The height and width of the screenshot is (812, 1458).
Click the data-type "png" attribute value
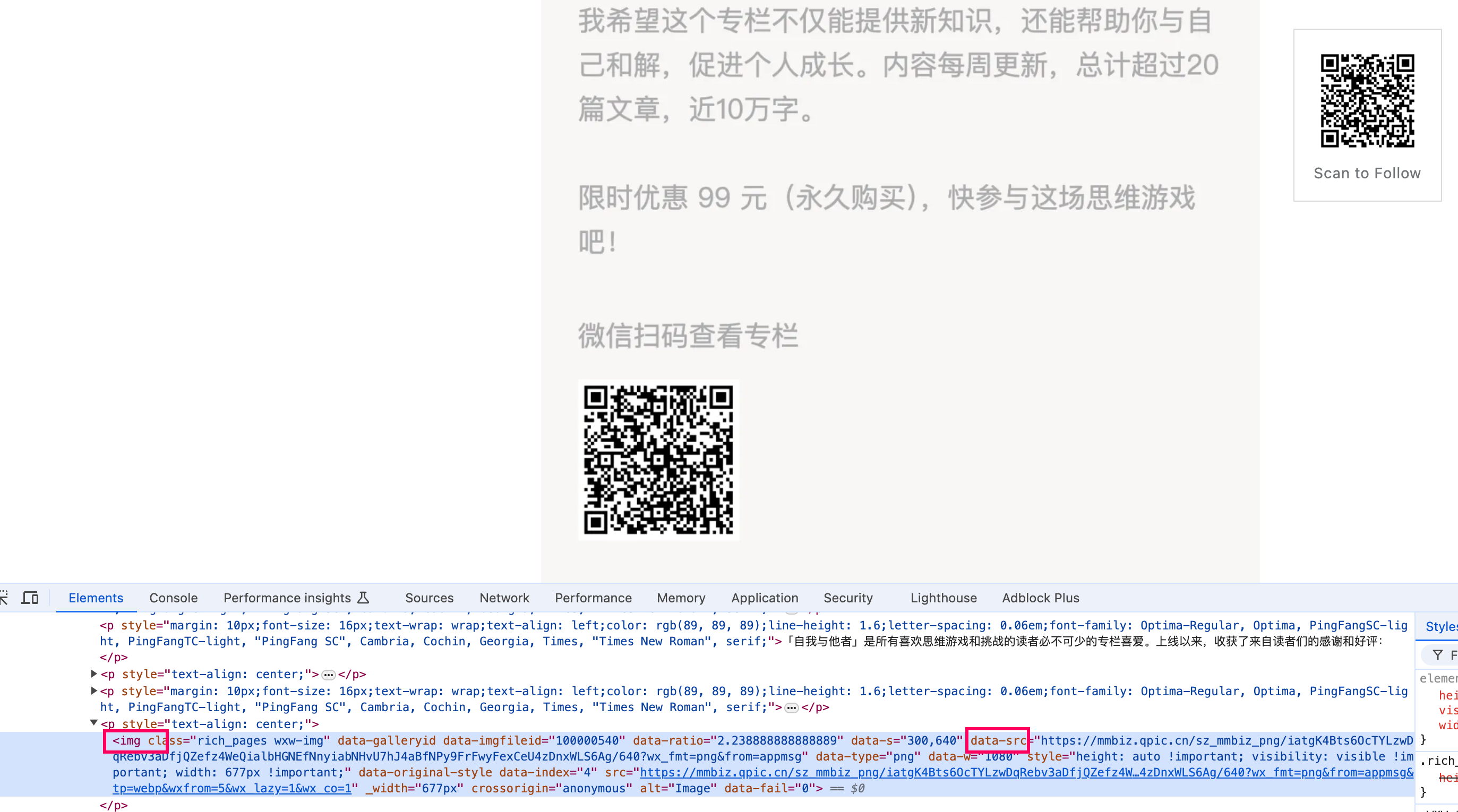point(903,756)
